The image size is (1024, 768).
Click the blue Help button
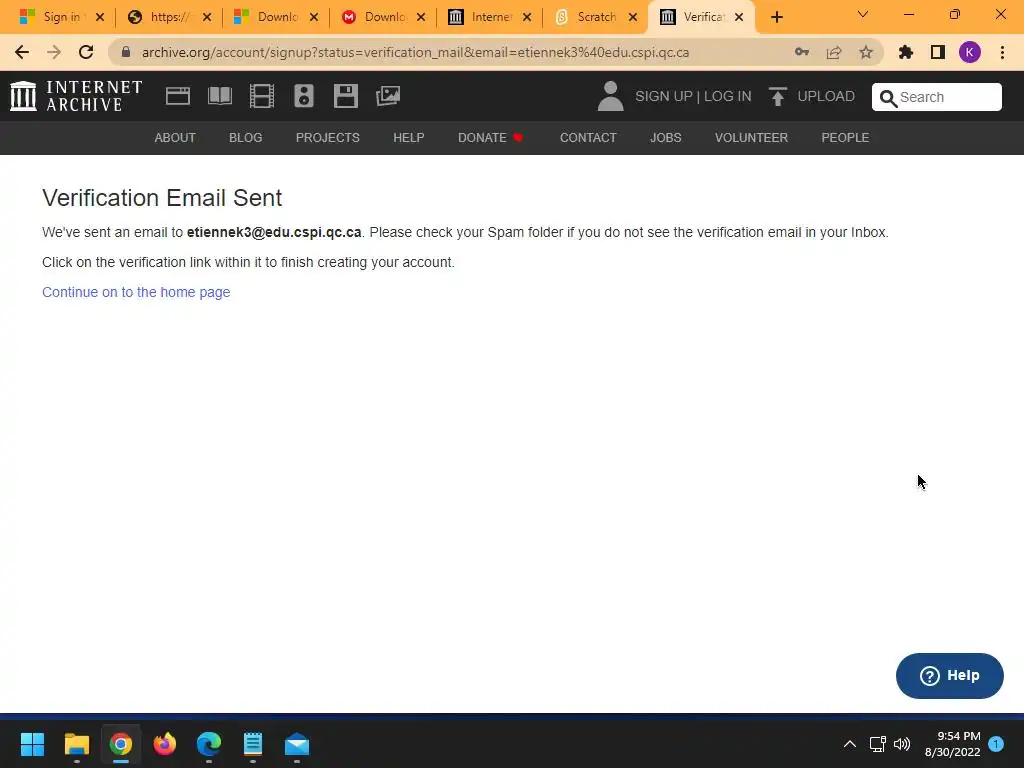(x=950, y=676)
